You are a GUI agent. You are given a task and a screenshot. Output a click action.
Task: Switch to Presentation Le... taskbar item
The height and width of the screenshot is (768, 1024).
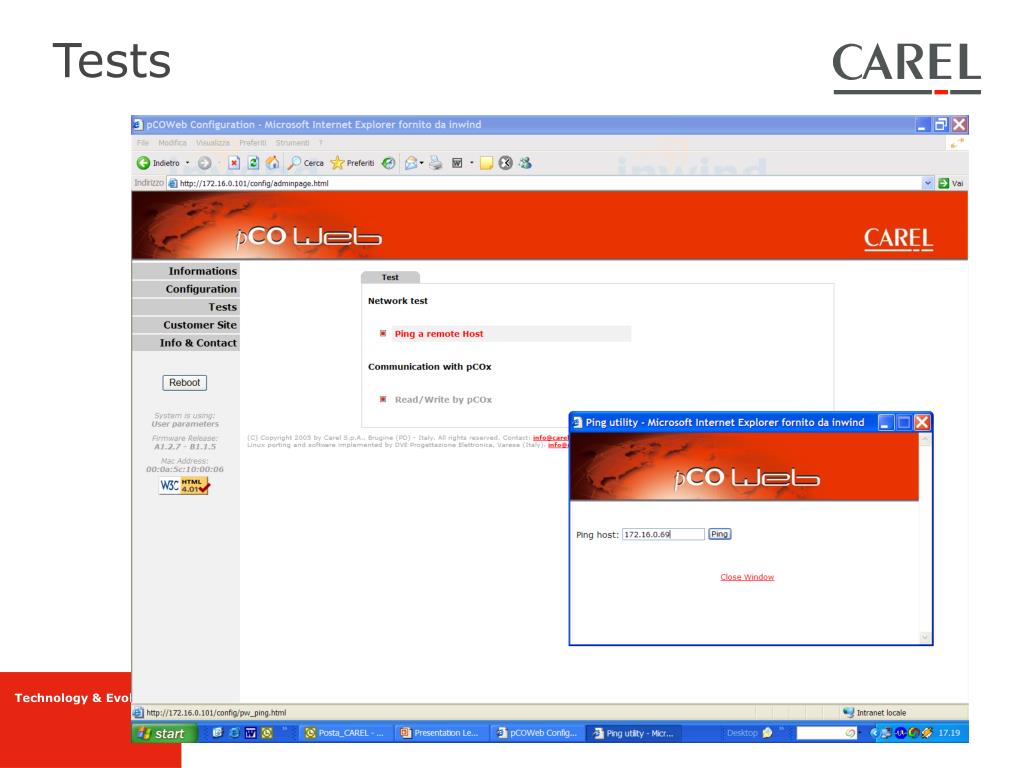tap(440, 733)
